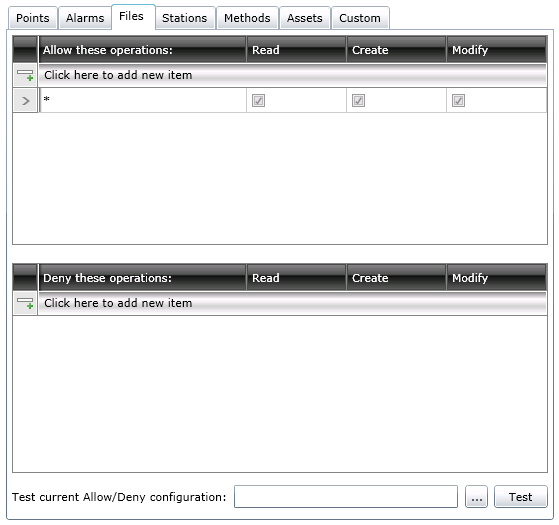
Task: Click the add-item icon in Deny table
Action: click(25, 303)
